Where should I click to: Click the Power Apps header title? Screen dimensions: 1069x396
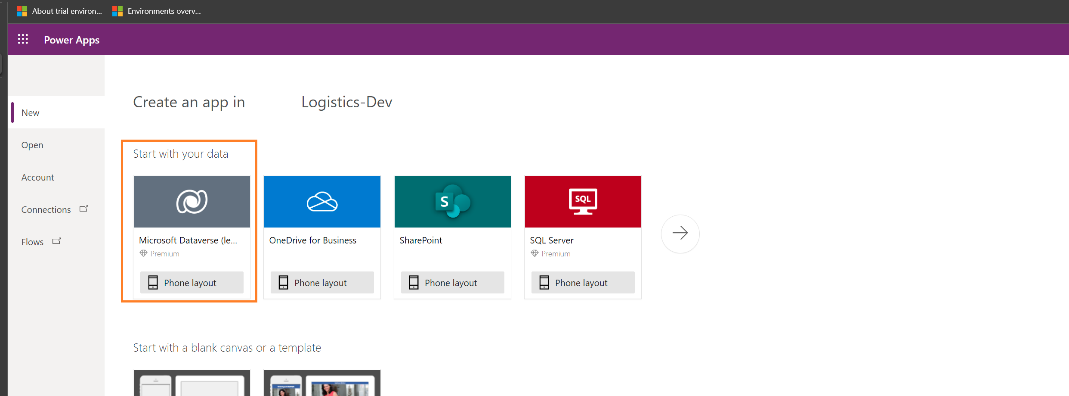72,40
